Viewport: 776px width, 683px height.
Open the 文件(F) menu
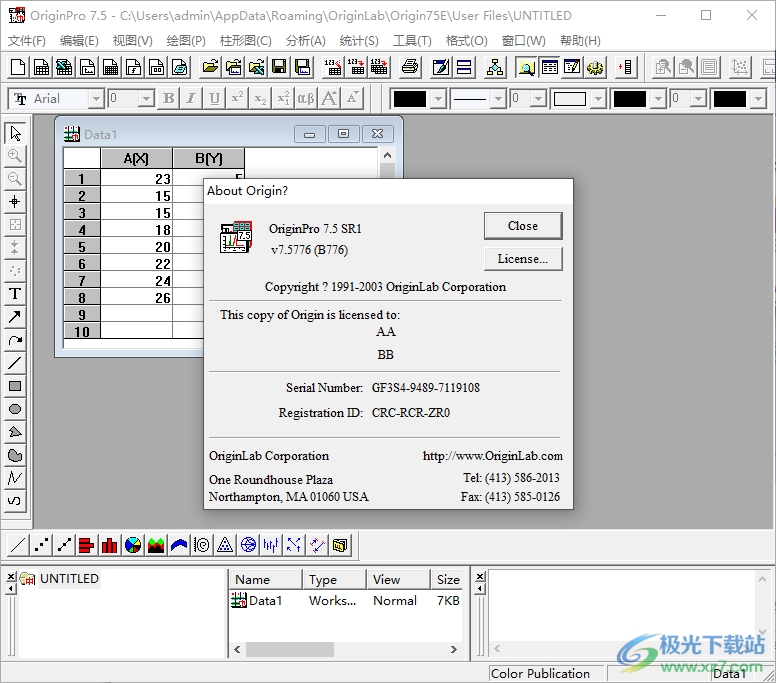(x=27, y=41)
